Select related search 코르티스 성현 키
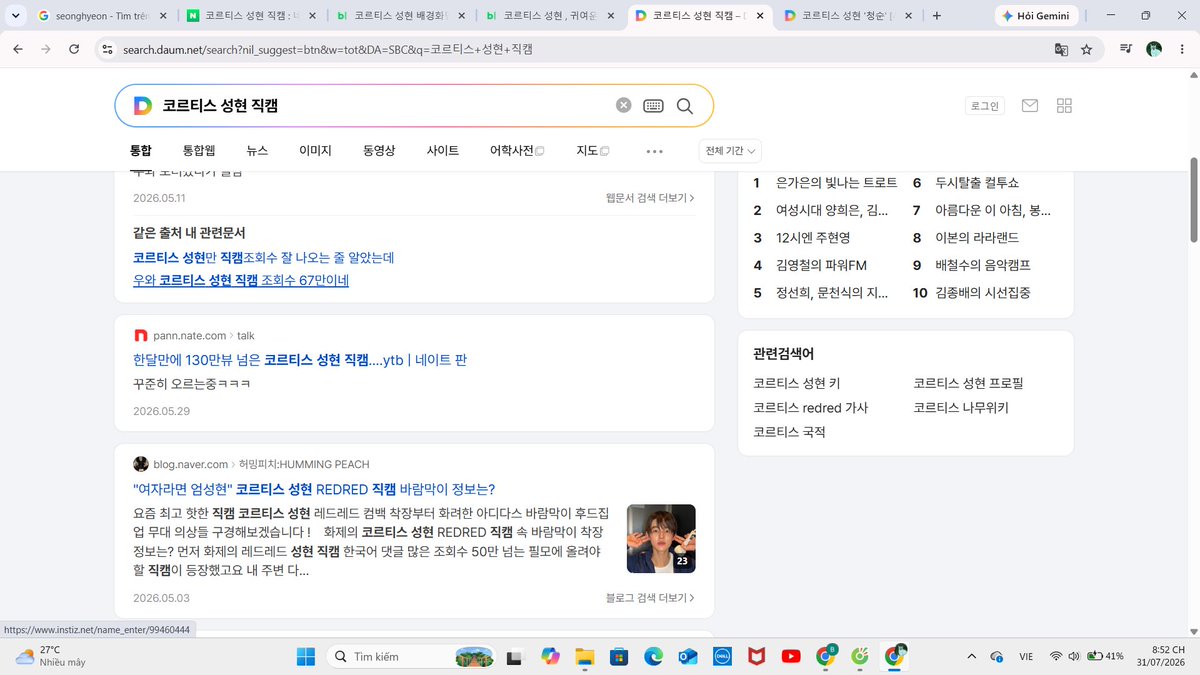Viewport: 1200px width, 675px height. click(797, 383)
